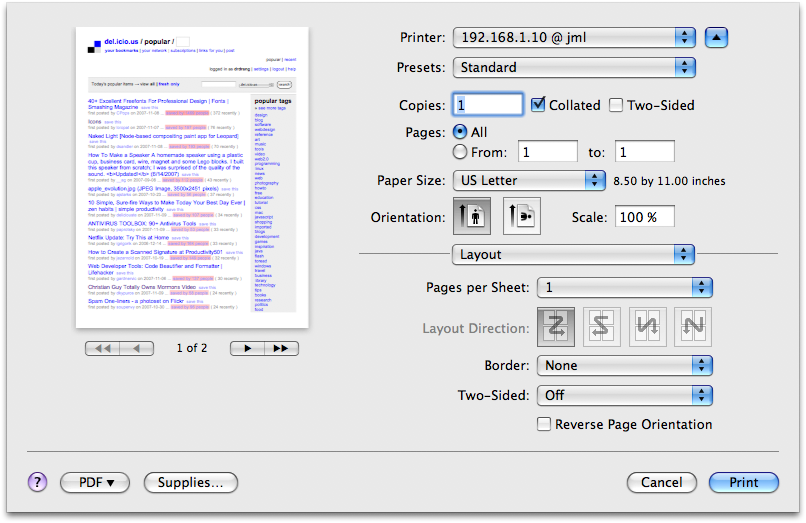Click the Print button
This screenshot has width=806, height=523.
pyautogui.click(x=743, y=482)
